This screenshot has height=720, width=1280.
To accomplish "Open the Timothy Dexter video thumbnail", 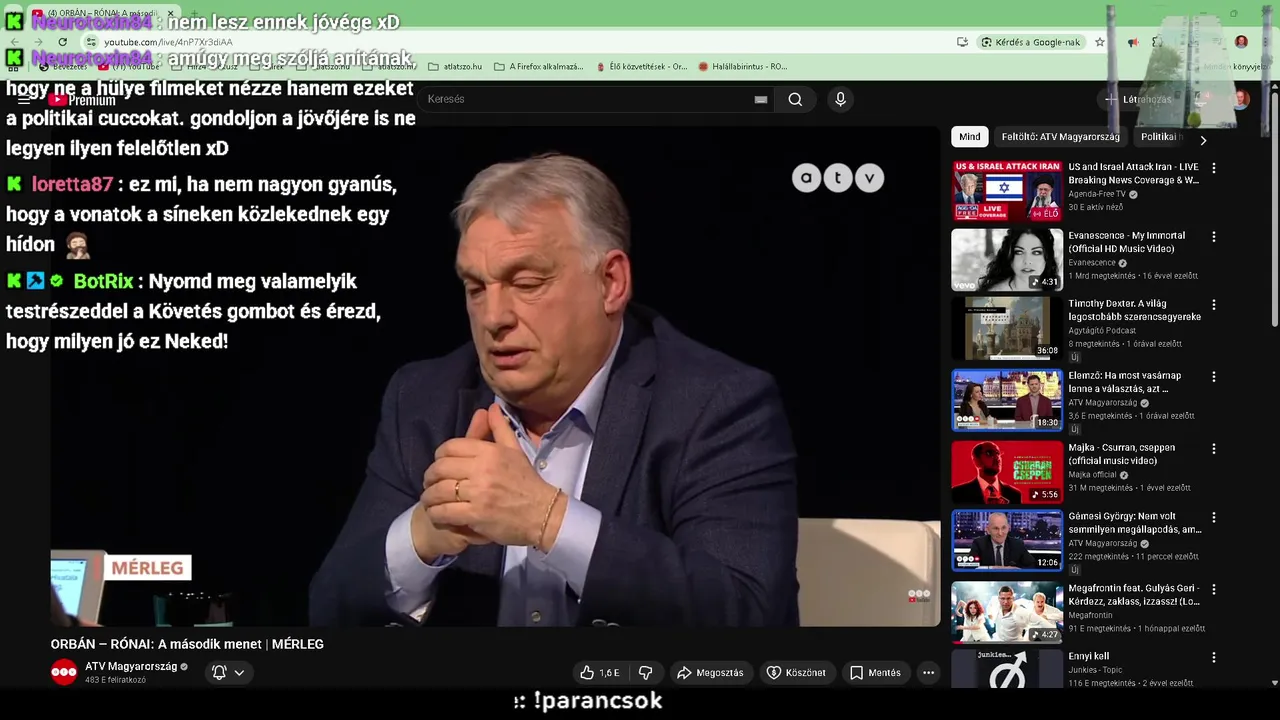I will [x=1007, y=328].
